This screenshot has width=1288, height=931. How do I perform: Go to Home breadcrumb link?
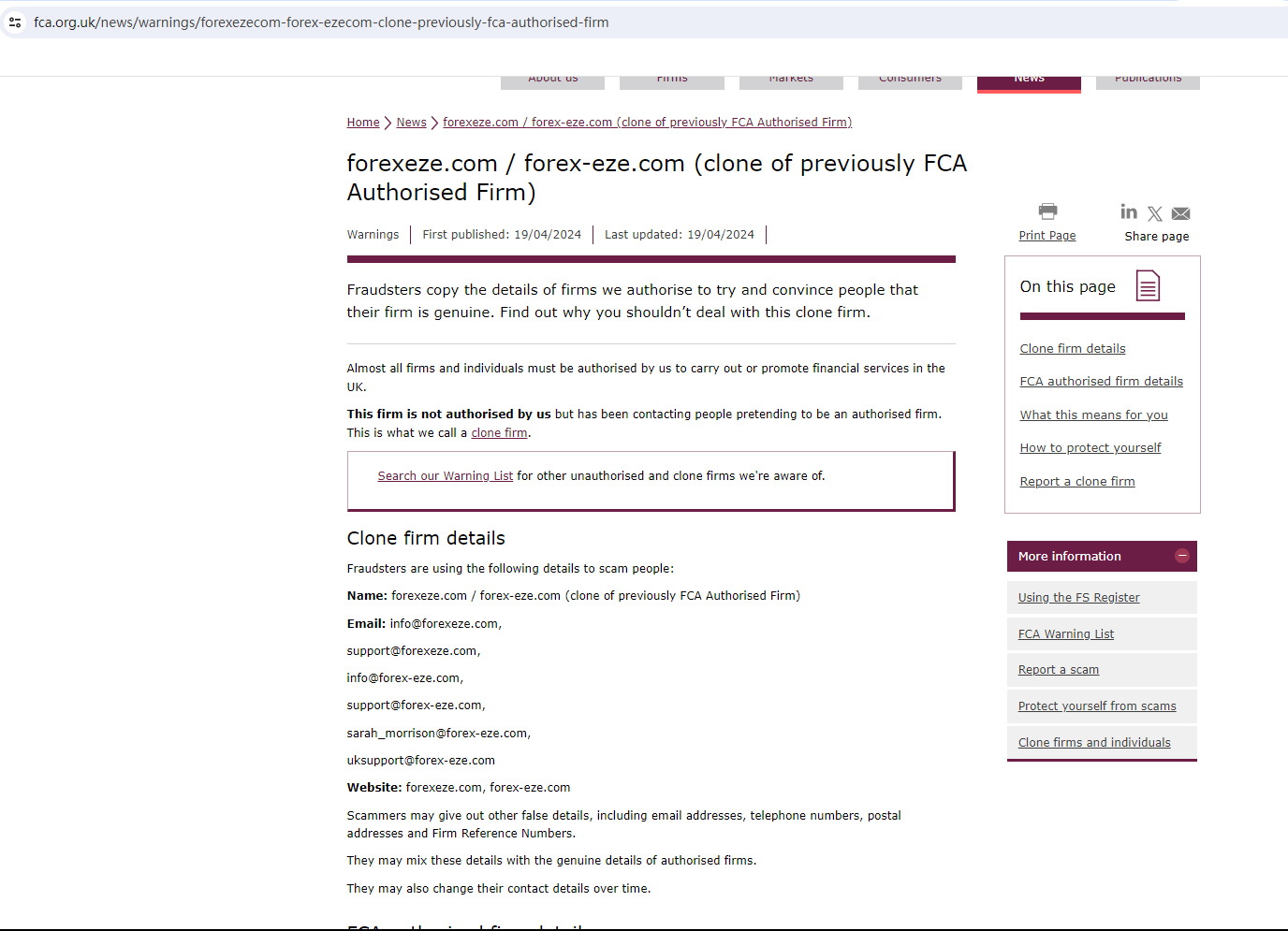(363, 123)
